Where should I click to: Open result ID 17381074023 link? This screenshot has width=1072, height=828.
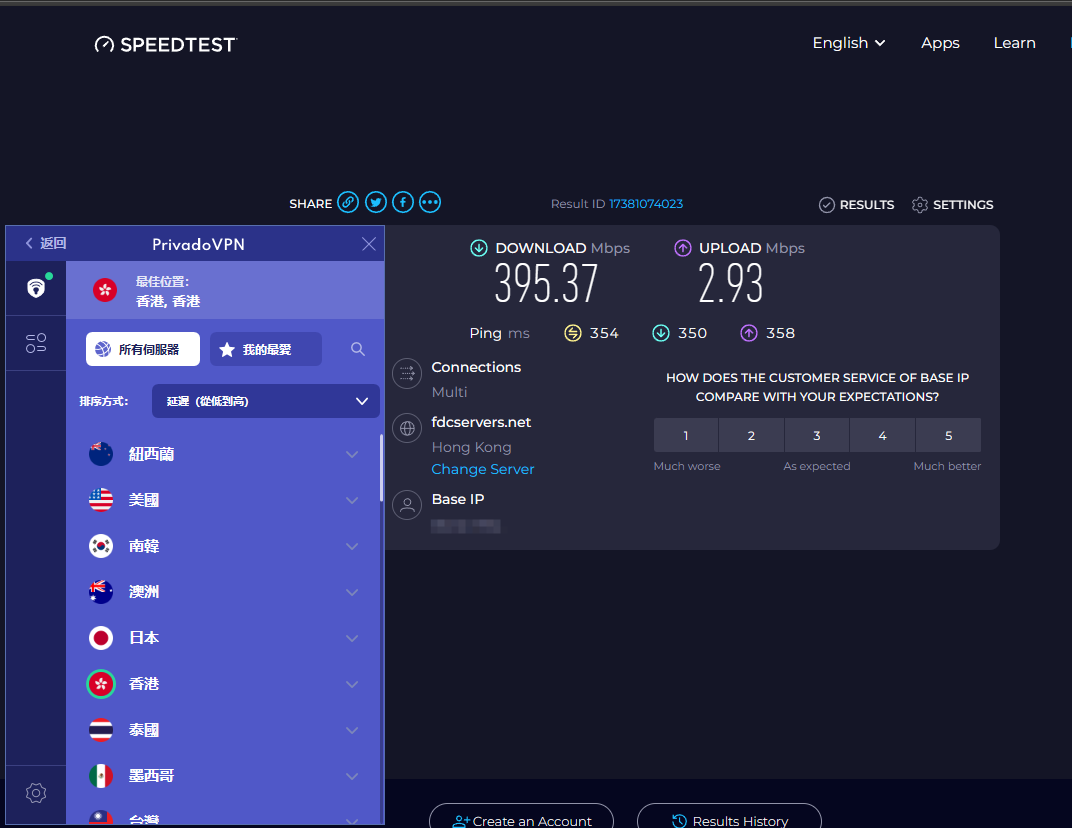coord(645,204)
